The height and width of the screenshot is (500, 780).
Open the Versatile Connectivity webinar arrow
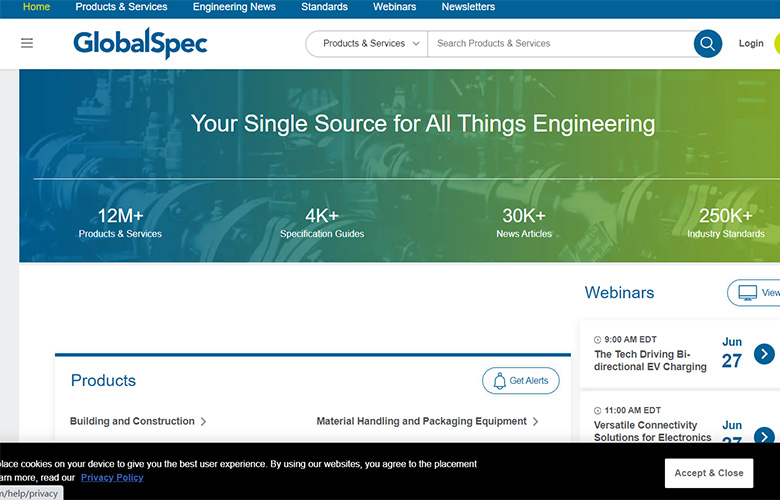(764, 435)
